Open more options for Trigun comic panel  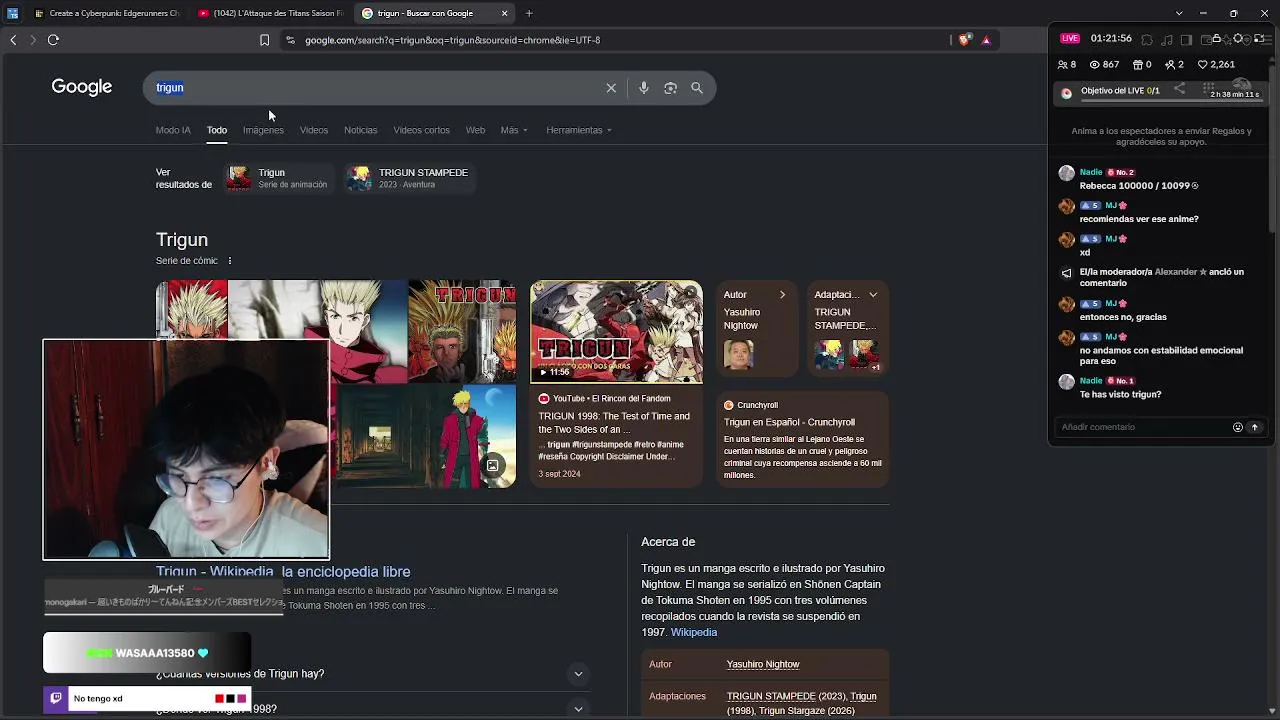(x=229, y=261)
